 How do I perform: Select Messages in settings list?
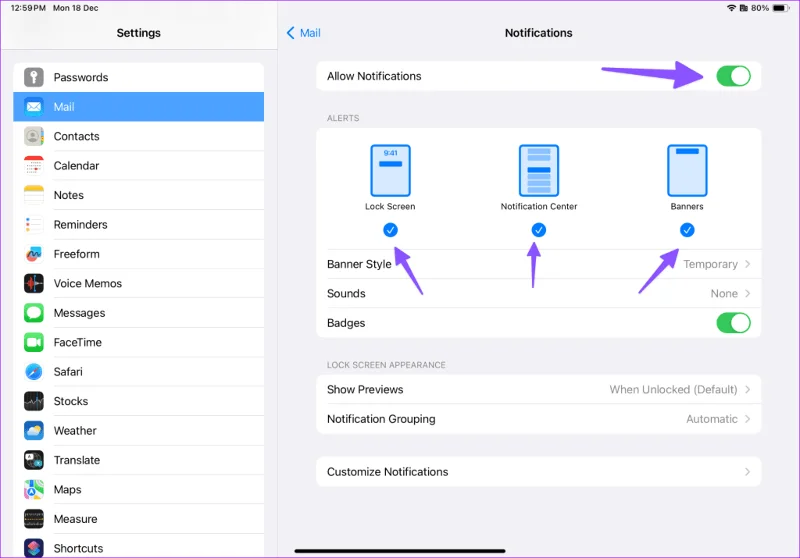pos(139,313)
